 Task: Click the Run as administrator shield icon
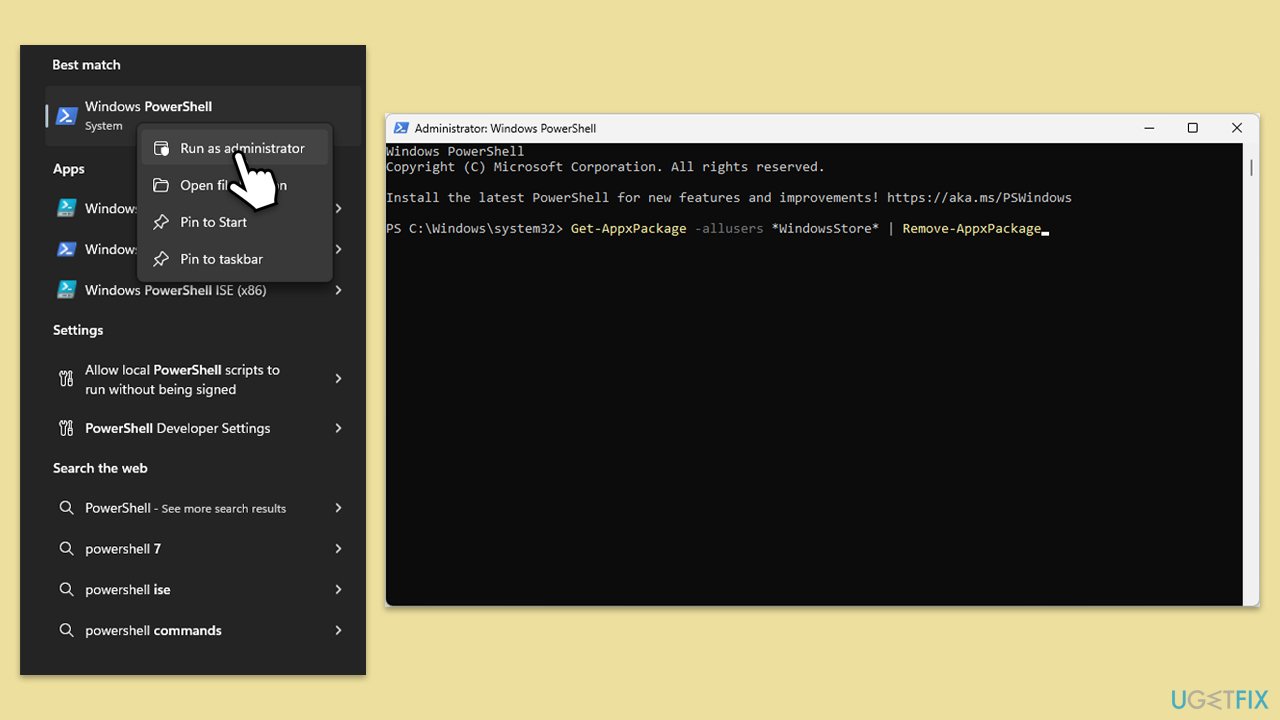[x=161, y=148]
